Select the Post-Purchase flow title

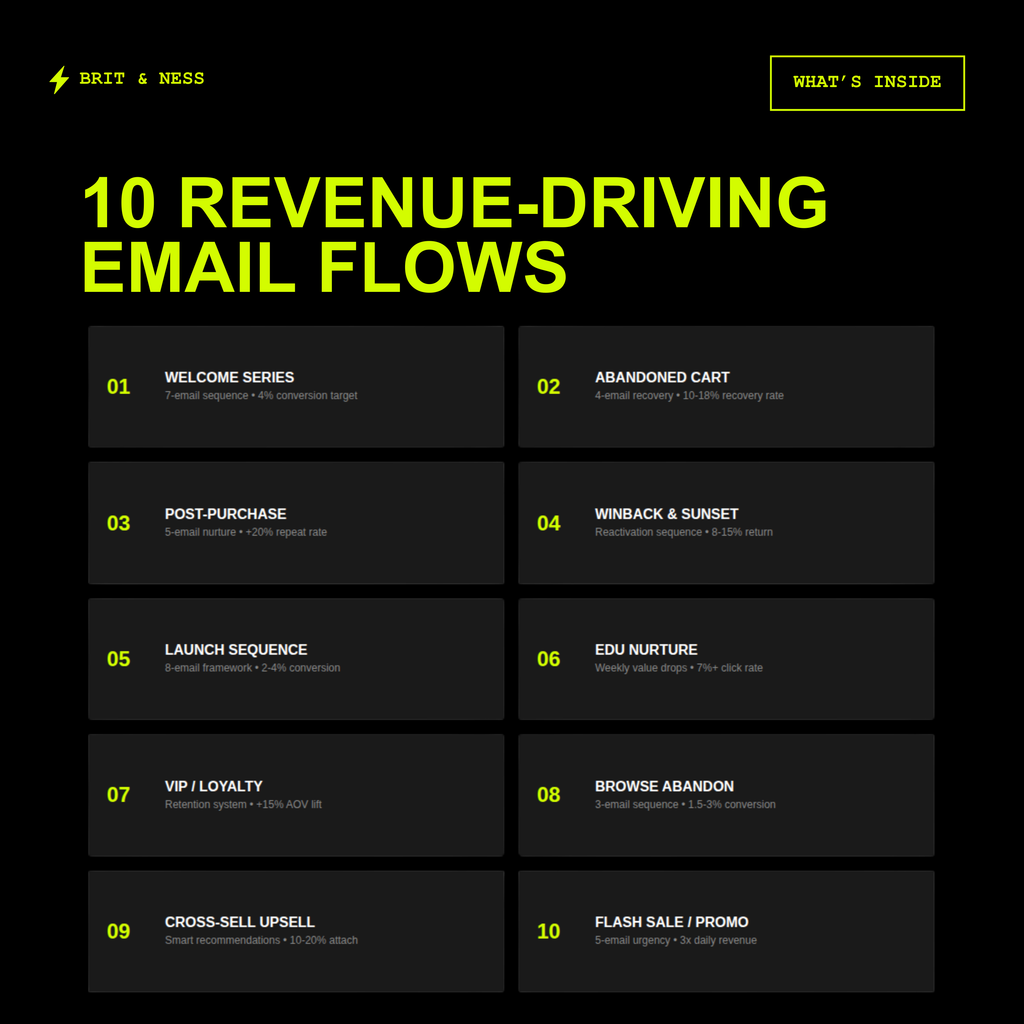click(x=225, y=514)
